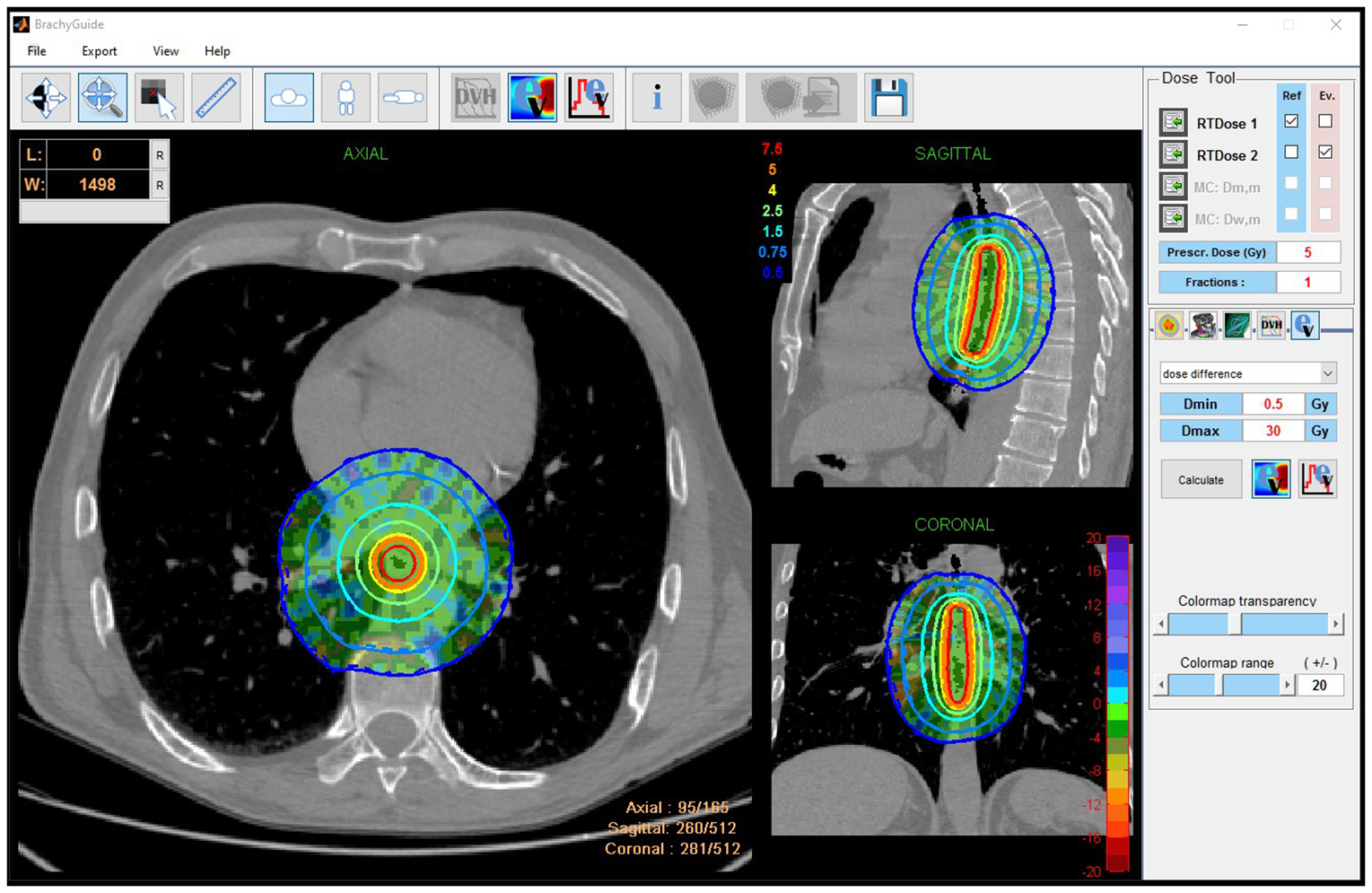Switch to the standing figure view icon
Image resolution: width=1372 pixels, height=893 pixels.
[345, 97]
